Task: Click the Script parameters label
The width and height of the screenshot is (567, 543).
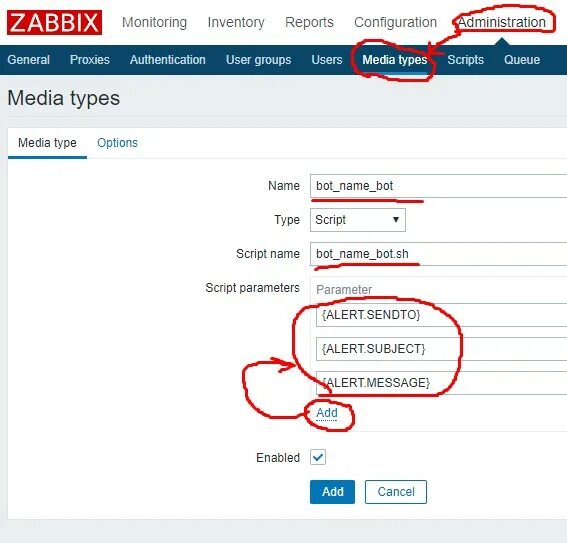Action: coord(252,288)
